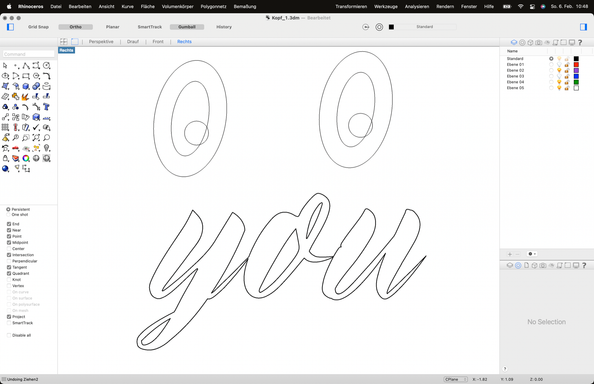594x384 pixels.
Task: Click the record arrow icon in toolbar
Action: (x=366, y=27)
